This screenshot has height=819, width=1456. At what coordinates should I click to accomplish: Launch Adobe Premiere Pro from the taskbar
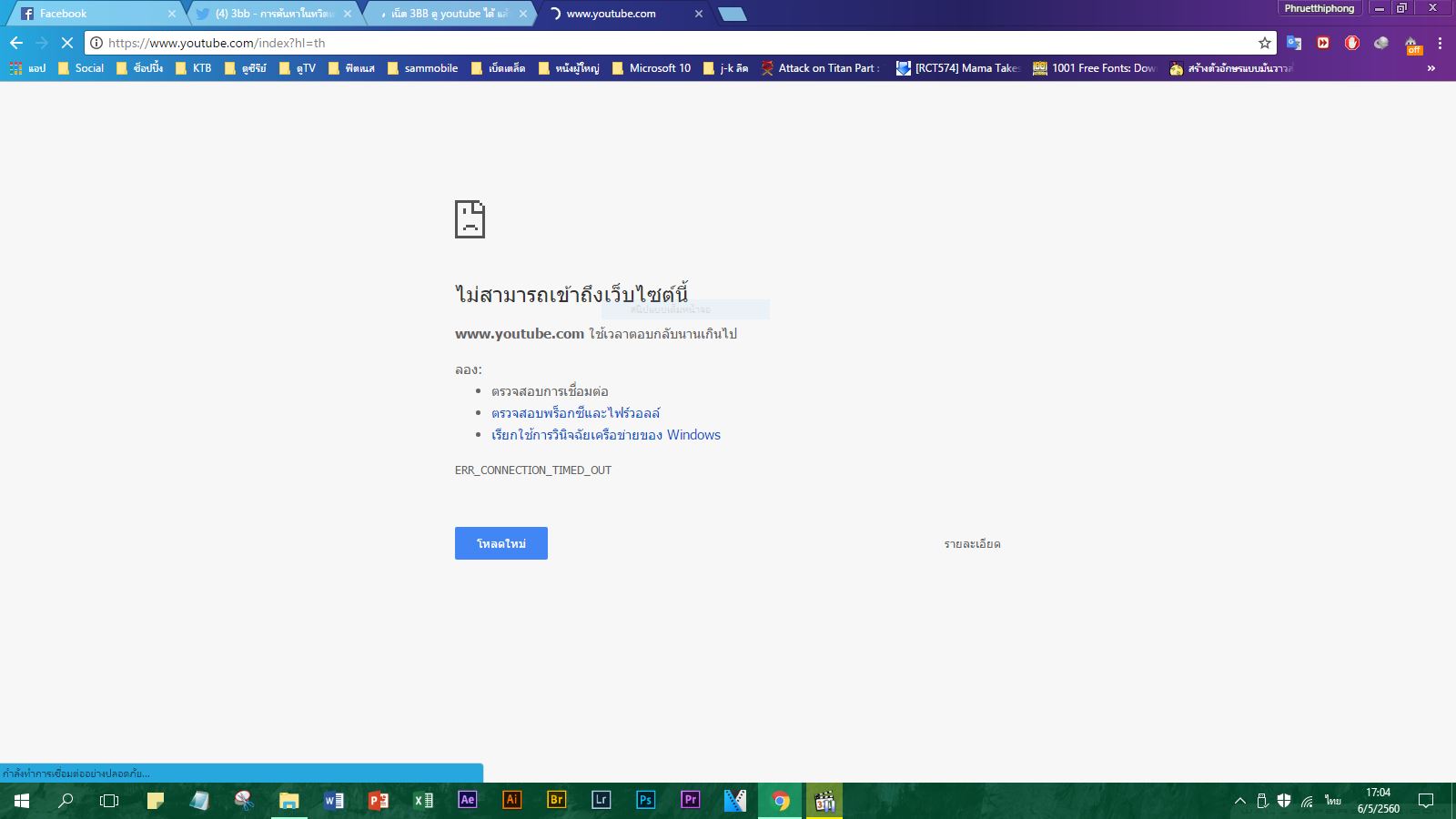pos(690,800)
